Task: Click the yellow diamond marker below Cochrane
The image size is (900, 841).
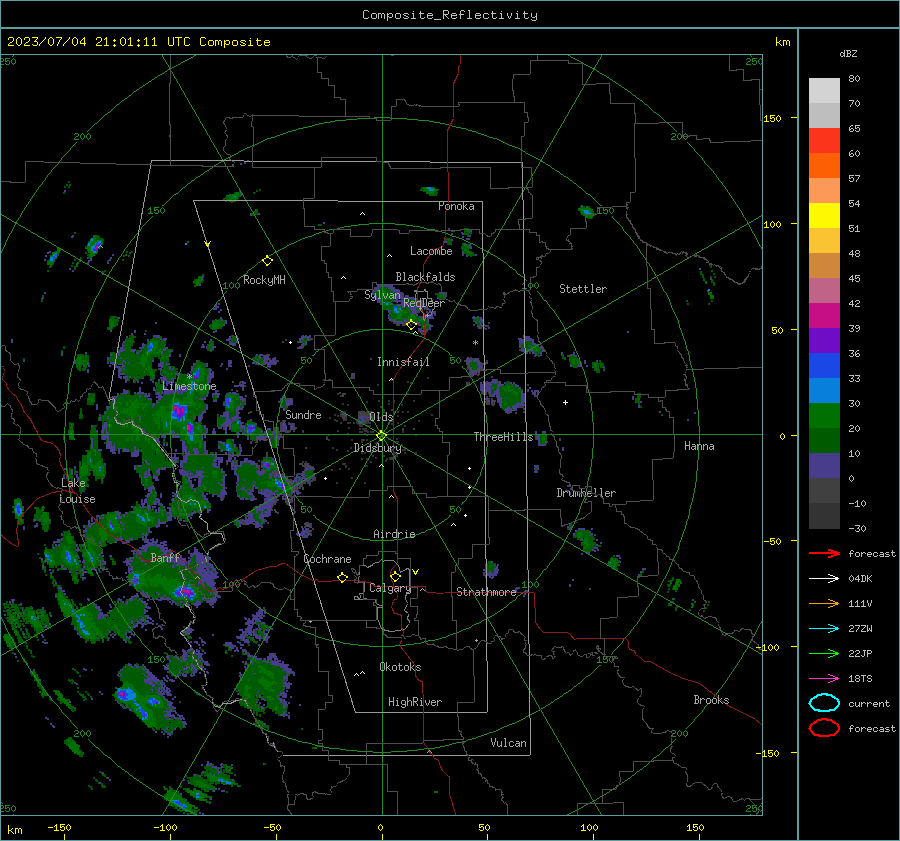Action: point(343,577)
